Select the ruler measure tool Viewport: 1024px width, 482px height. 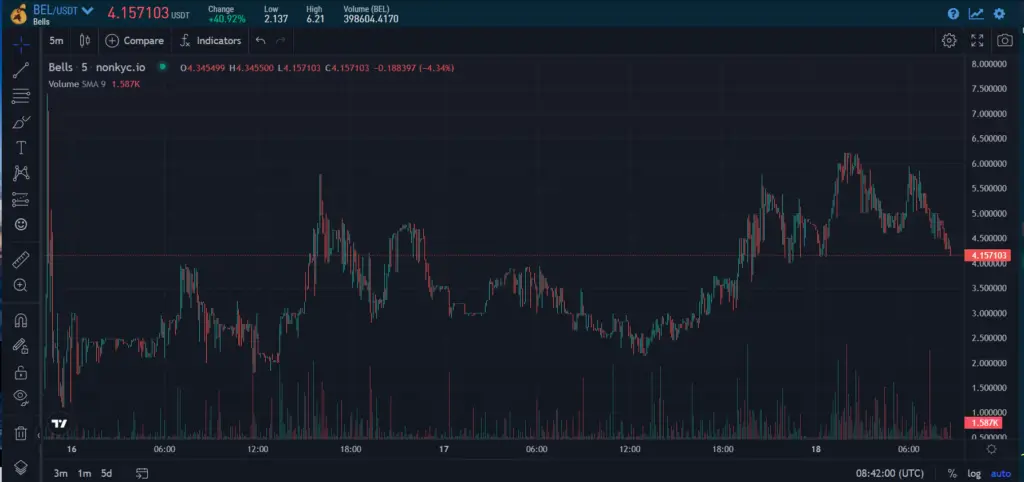click(x=21, y=260)
